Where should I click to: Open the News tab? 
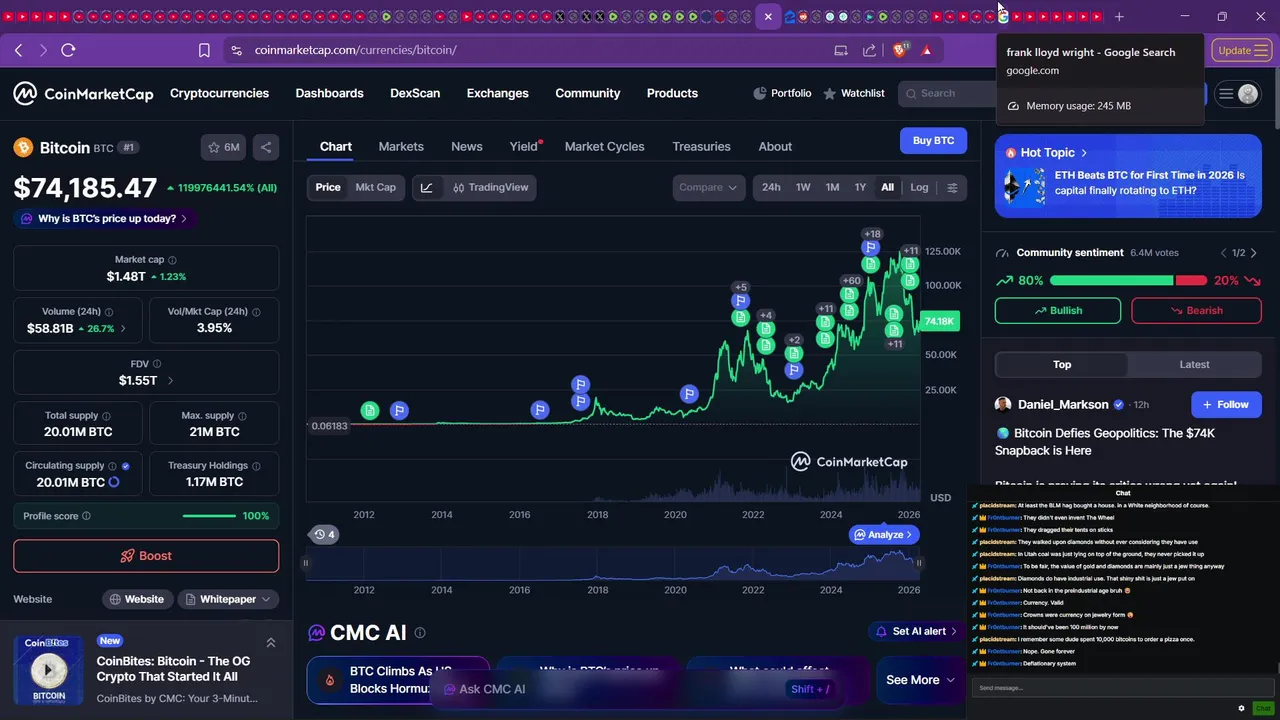tap(467, 147)
